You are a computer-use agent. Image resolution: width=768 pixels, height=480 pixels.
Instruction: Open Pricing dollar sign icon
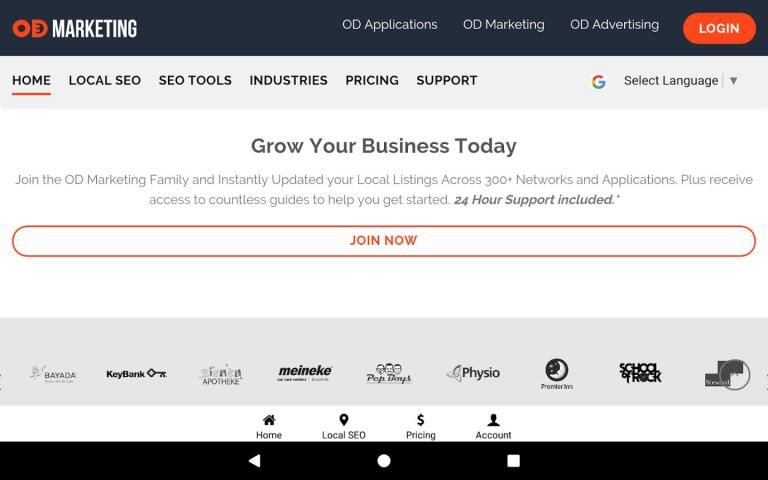tap(420, 420)
